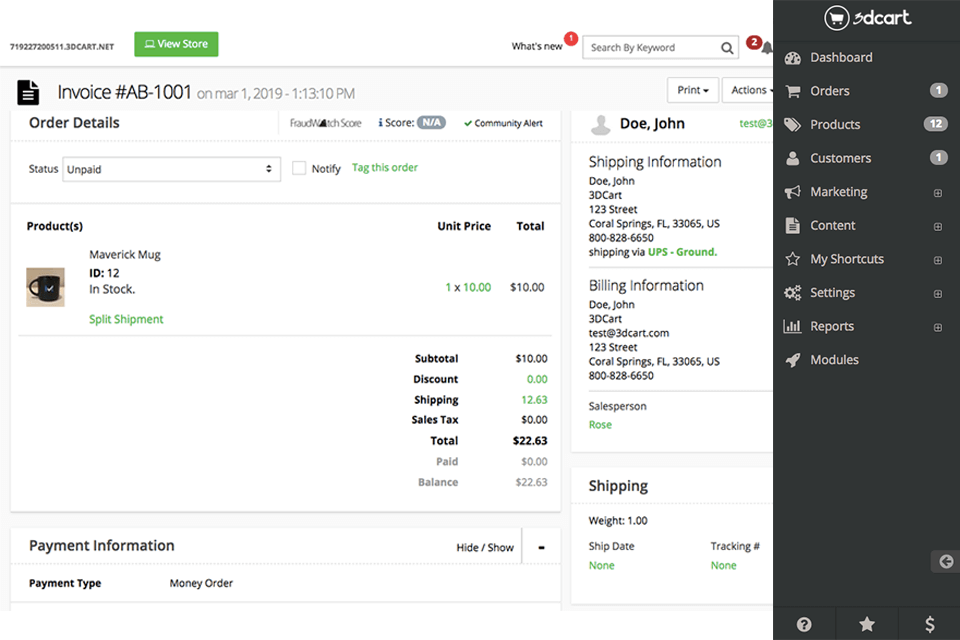960x640 pixels.
Task: Click the star favorites icon
Action: 866,623
